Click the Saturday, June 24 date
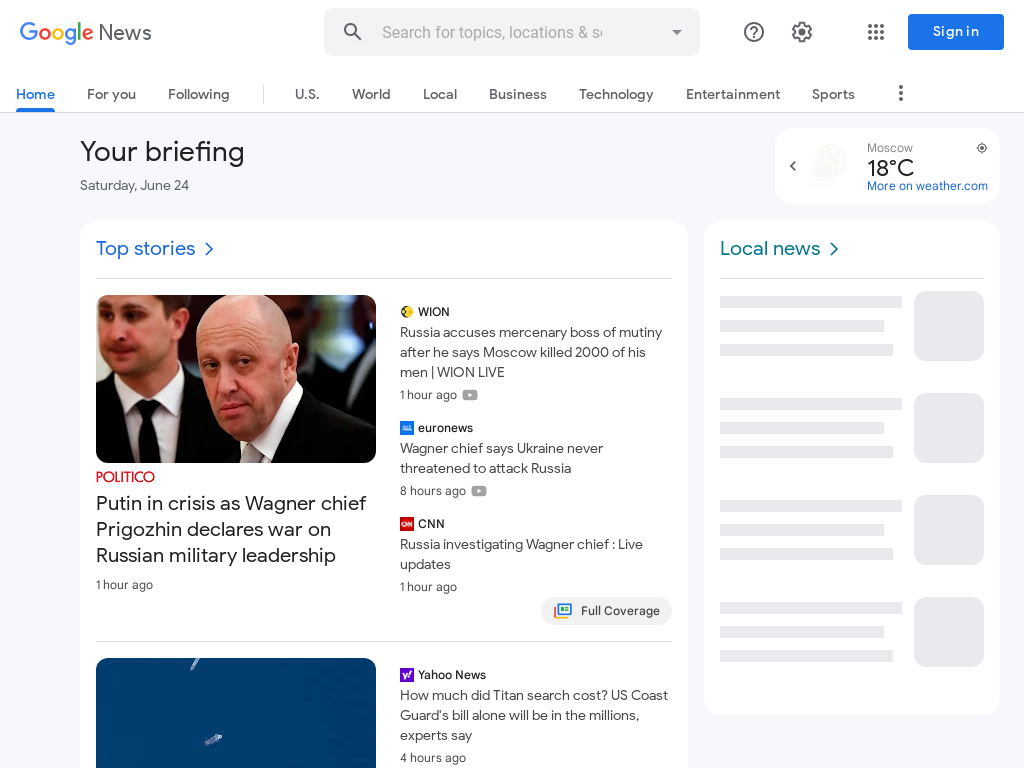1024x768 pixels. coord(135,185)
